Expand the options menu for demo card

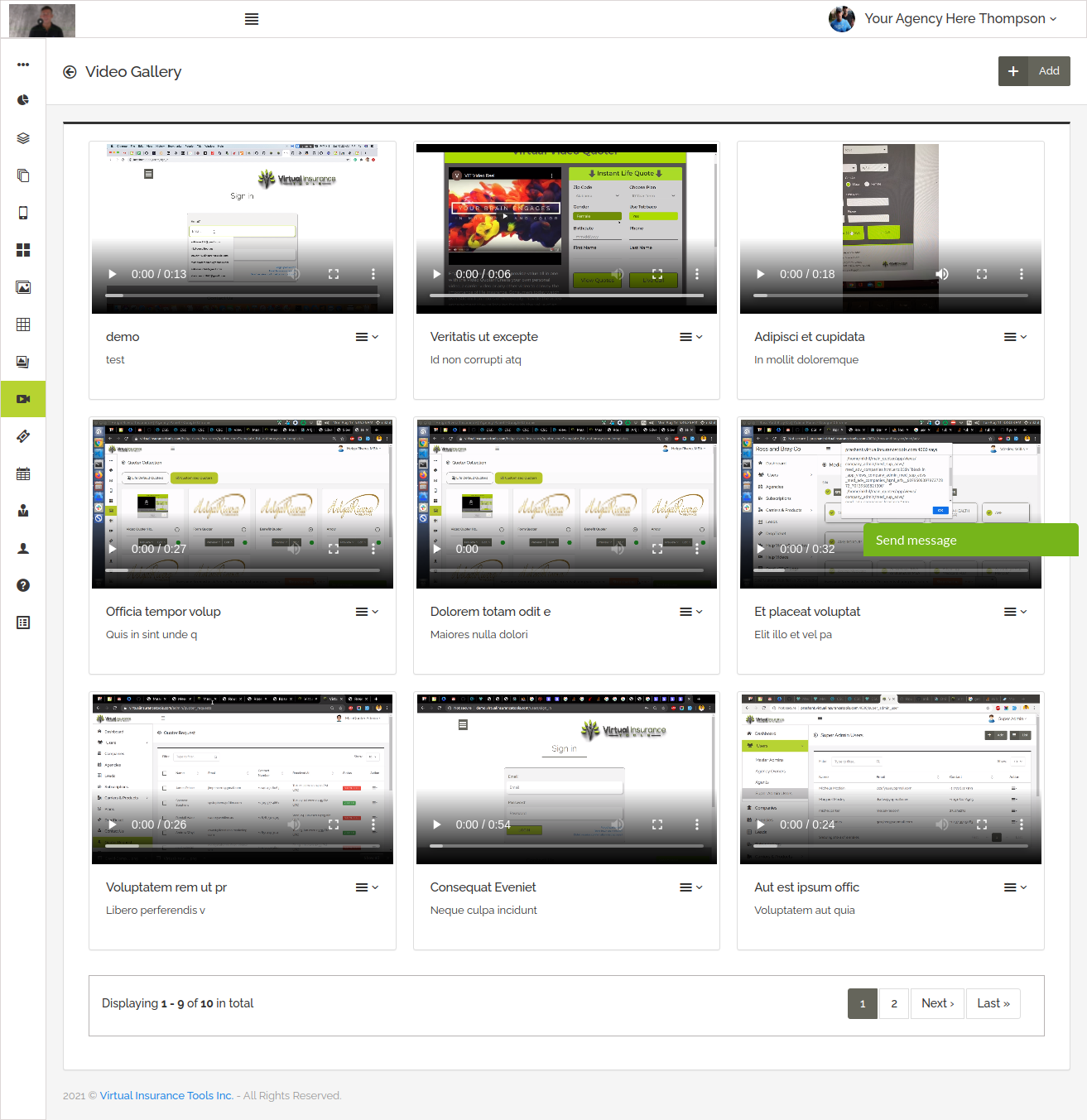[367, 337]
